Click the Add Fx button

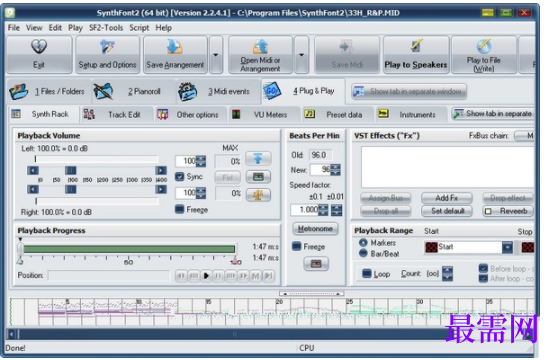(x=447, y=198)
